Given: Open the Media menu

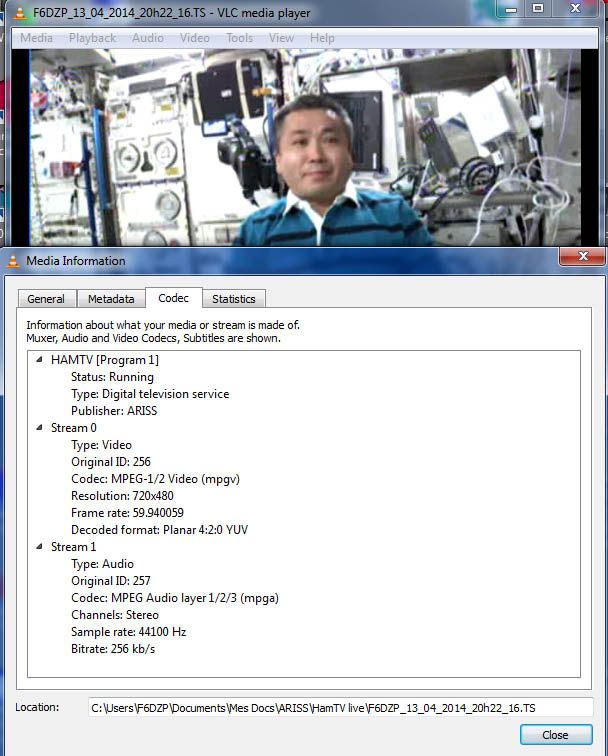Looking at the screenshot, I should click(x=37, y=38).
